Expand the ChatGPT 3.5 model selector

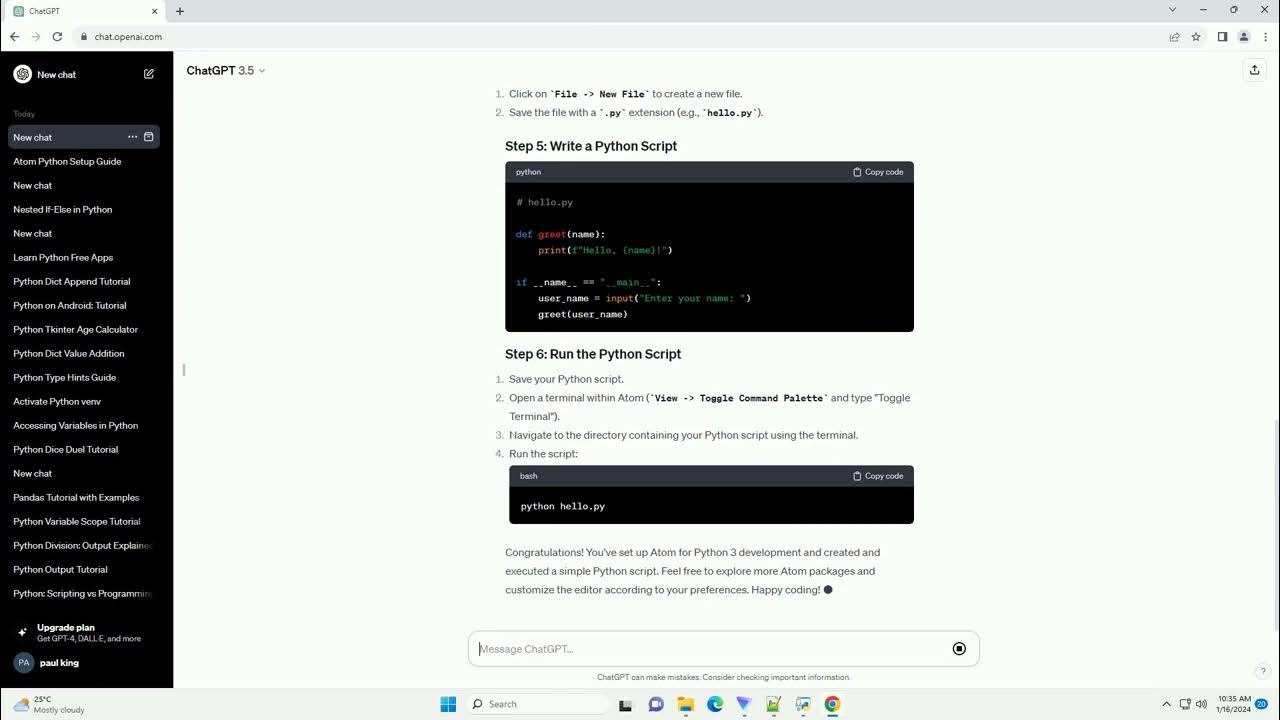[226, 71]
